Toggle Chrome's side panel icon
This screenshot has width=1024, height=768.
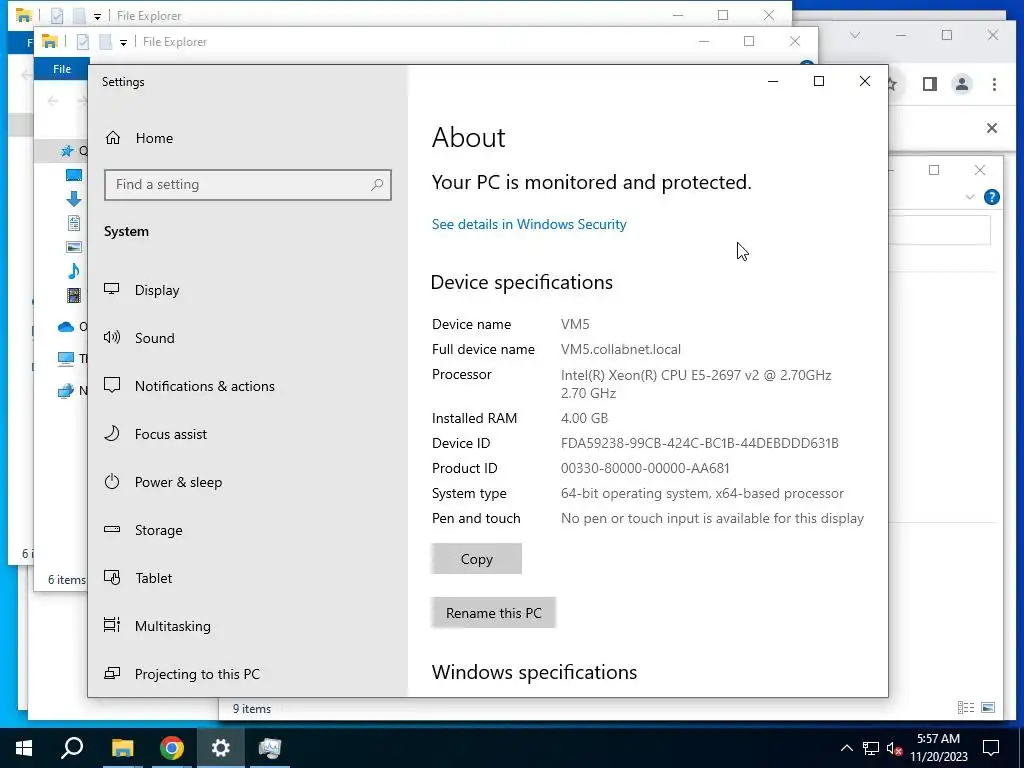point(929,84)
